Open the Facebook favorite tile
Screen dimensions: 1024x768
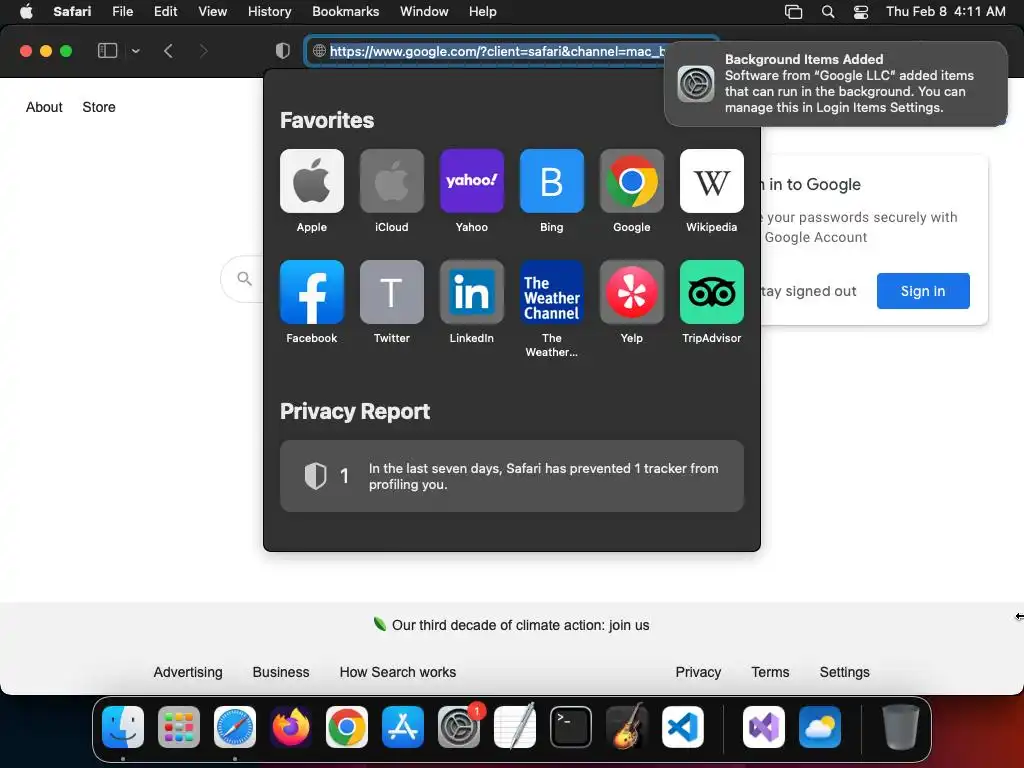pos(312,292)
